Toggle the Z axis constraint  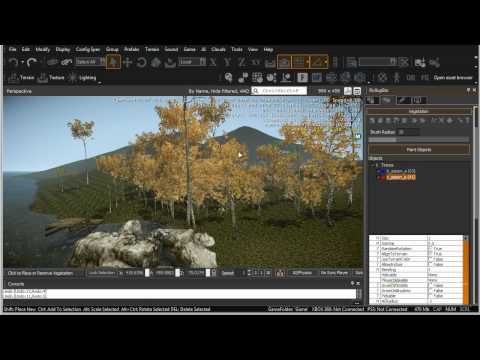click(x=242, y=62)
